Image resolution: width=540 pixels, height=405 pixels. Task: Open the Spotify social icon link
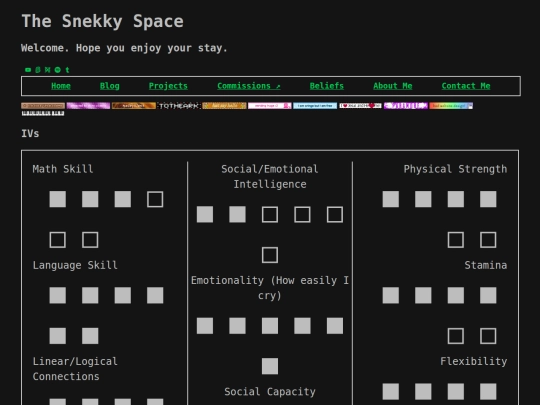(58, 70)
